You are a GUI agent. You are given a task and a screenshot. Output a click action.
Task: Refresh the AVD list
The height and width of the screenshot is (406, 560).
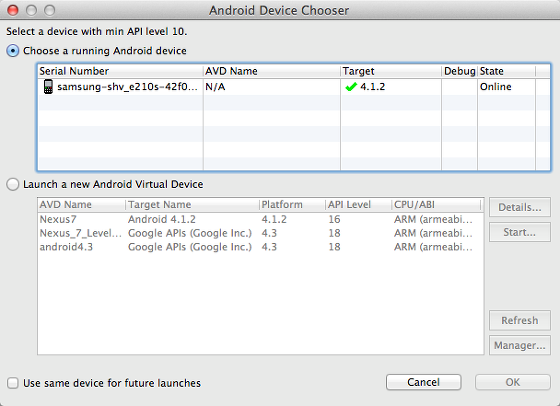[520, 320]
